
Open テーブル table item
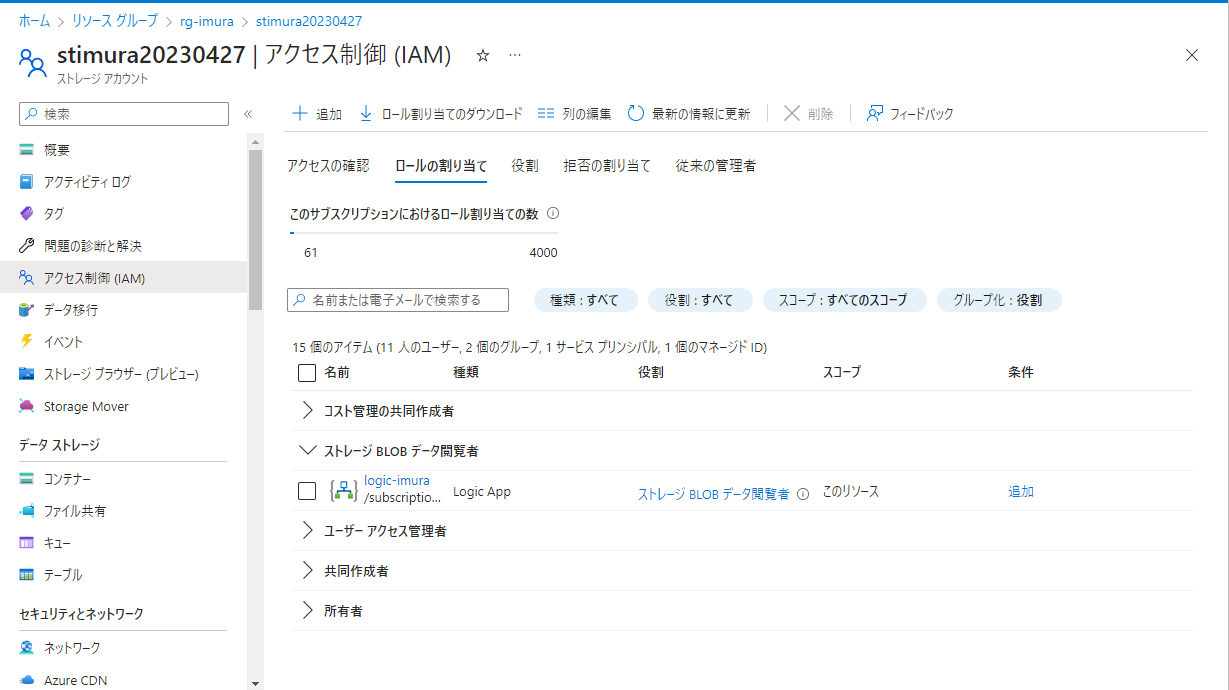click(x=63, y=575)
